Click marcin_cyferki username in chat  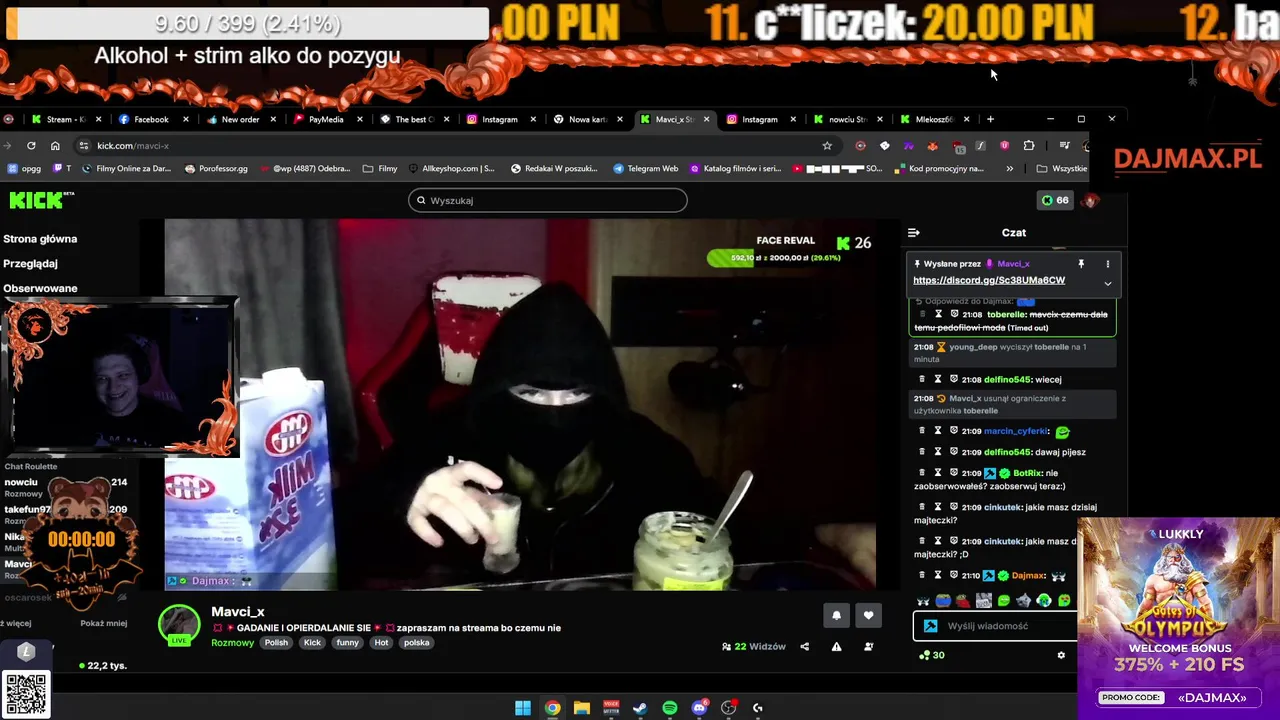click(x=1016, y=431)
